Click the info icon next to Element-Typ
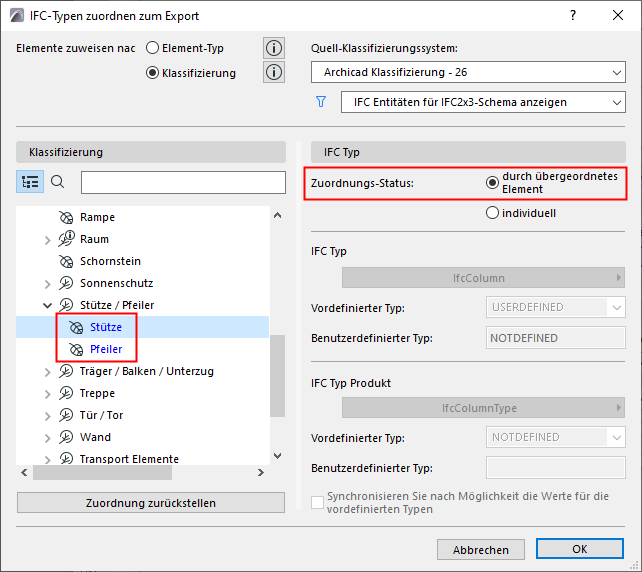Image resolution: width=642 pixels, height=572 pixels. click(x=274, y=48)
